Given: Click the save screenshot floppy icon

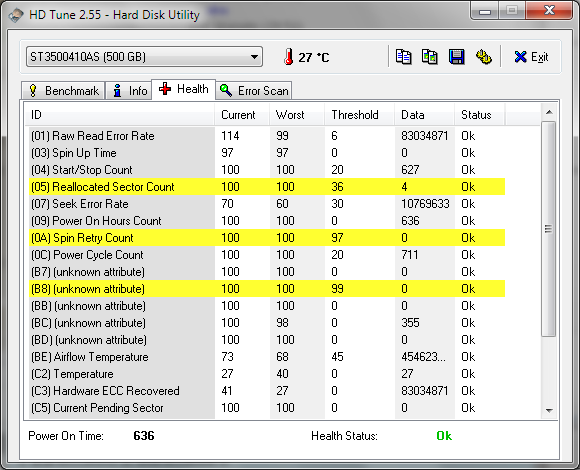Looking at the screenshot, I should click(456, 57).
